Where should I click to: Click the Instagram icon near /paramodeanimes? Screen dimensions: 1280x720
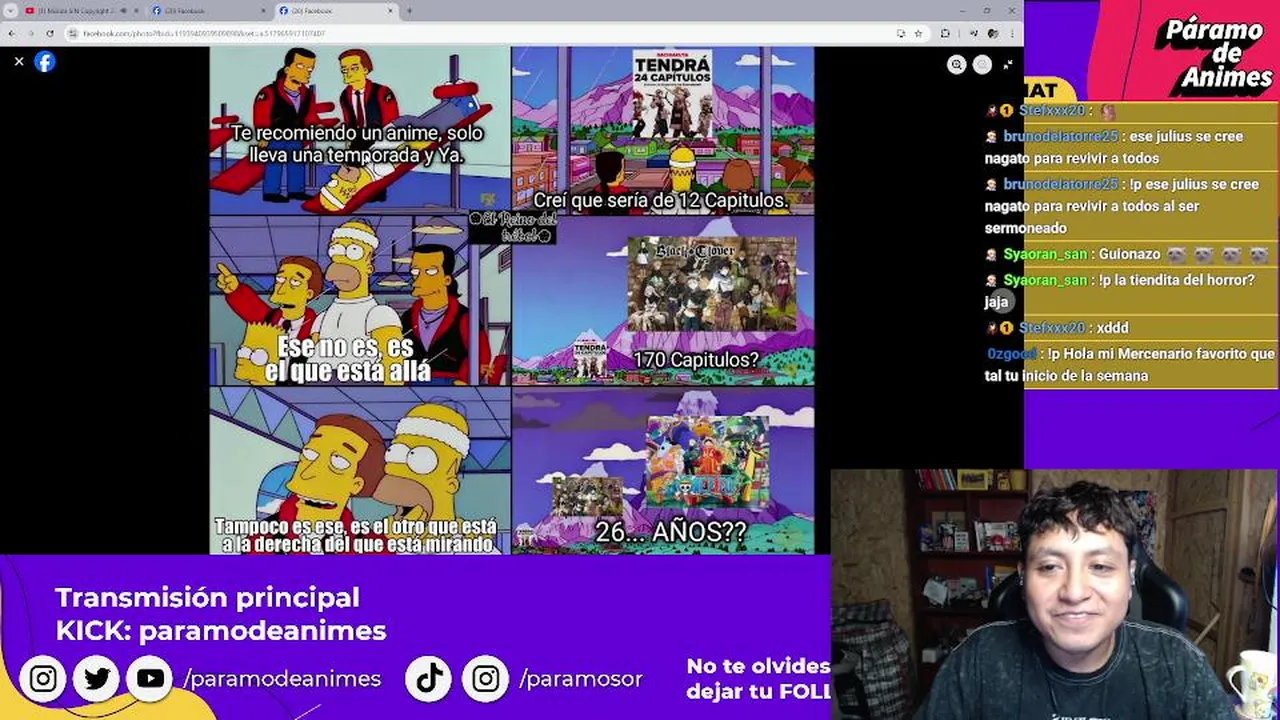43,679
